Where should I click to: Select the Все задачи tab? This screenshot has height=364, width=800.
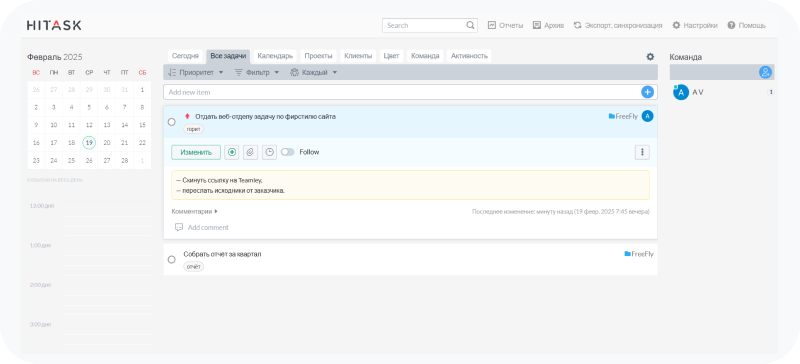(x=228, y=56)
